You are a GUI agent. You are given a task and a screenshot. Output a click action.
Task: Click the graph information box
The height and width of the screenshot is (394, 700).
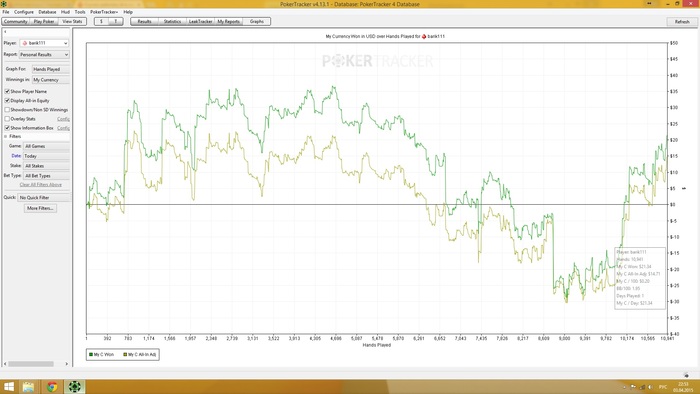[640, 278]
